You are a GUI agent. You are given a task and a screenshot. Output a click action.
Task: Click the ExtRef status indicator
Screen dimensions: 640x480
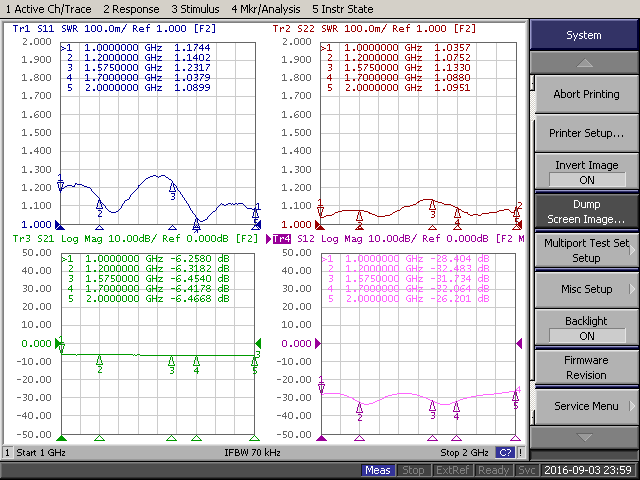point(452,471)
